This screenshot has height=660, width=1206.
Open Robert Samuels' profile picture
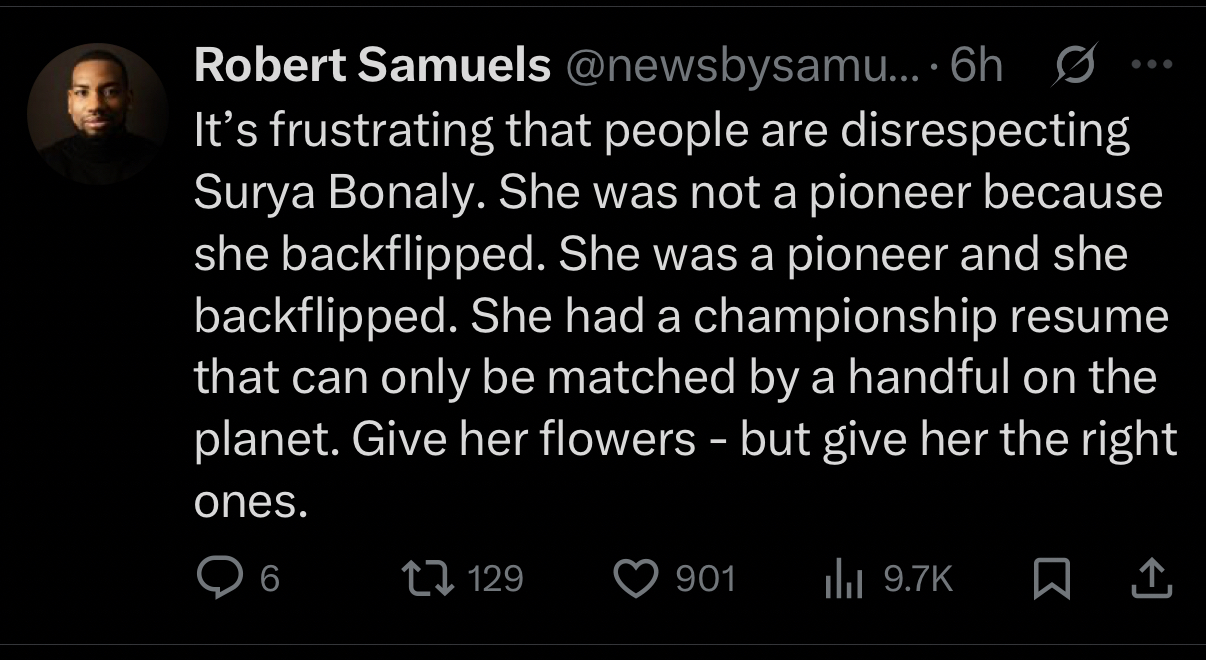click(x=97, y=113)
